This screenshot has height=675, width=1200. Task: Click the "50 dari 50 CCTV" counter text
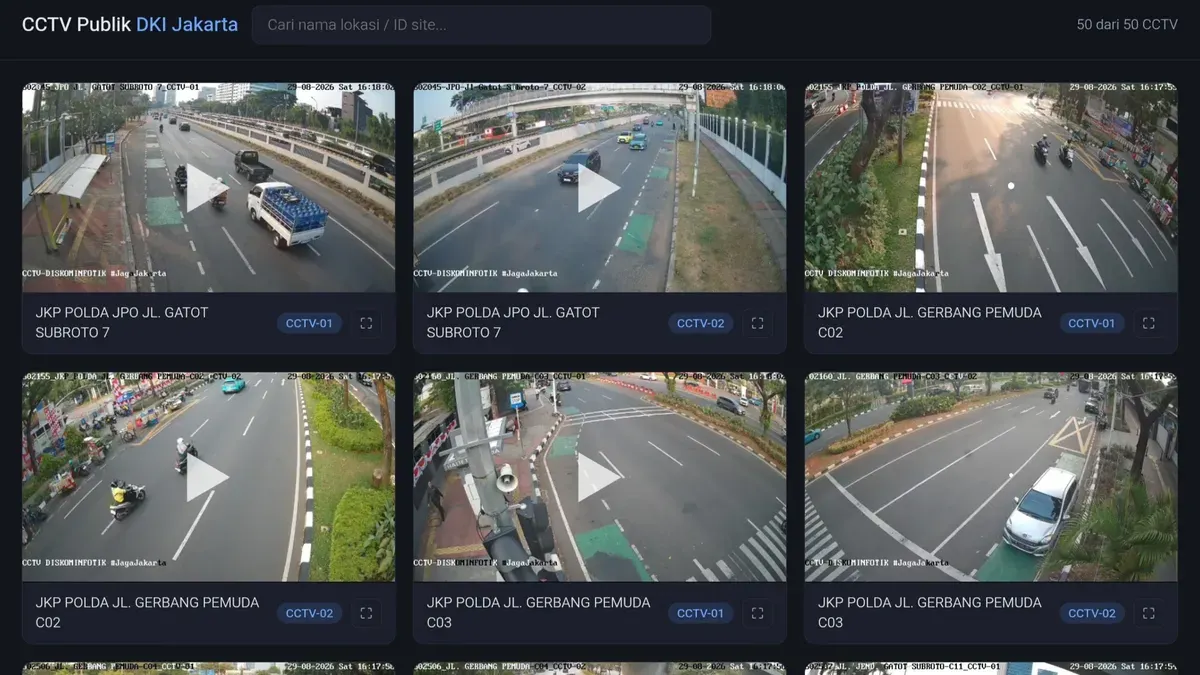tap(1127, 25)
